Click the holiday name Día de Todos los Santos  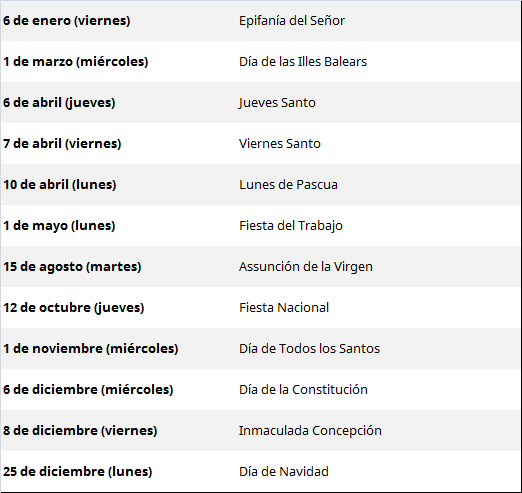tap(309, 349)
